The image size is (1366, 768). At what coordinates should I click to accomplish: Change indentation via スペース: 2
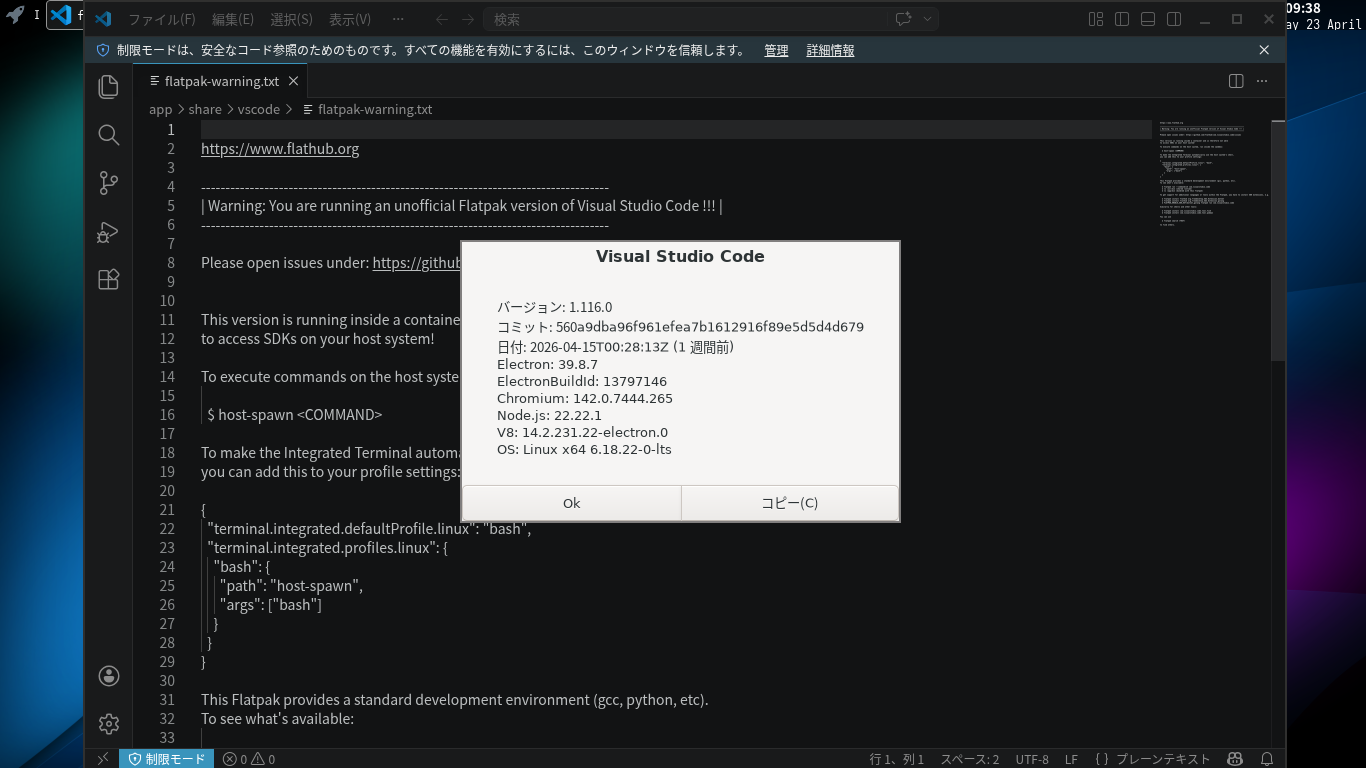pos(970,759)
